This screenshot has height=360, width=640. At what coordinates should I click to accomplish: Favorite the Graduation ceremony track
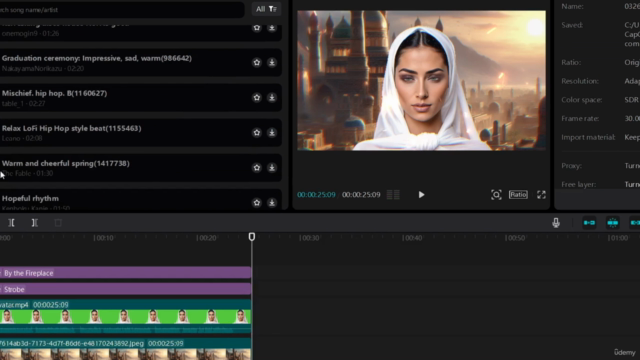(257, 62)
